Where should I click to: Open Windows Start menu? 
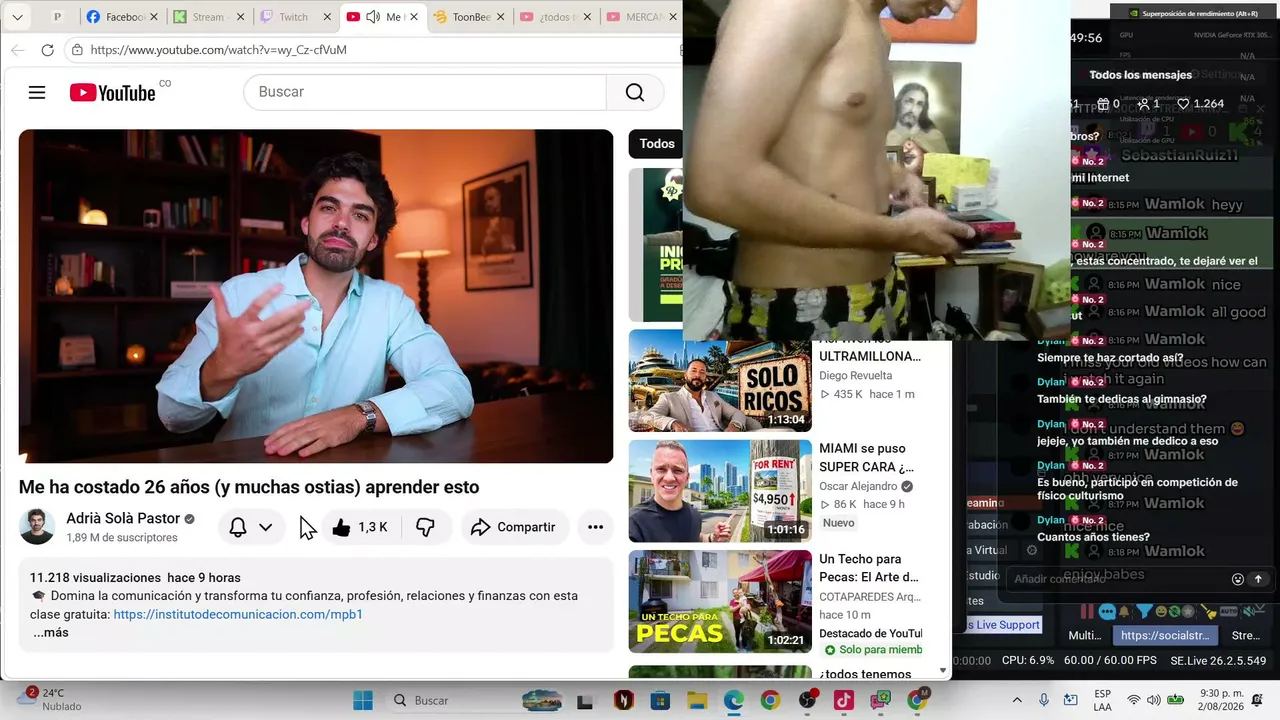click(x=363, y=700)
